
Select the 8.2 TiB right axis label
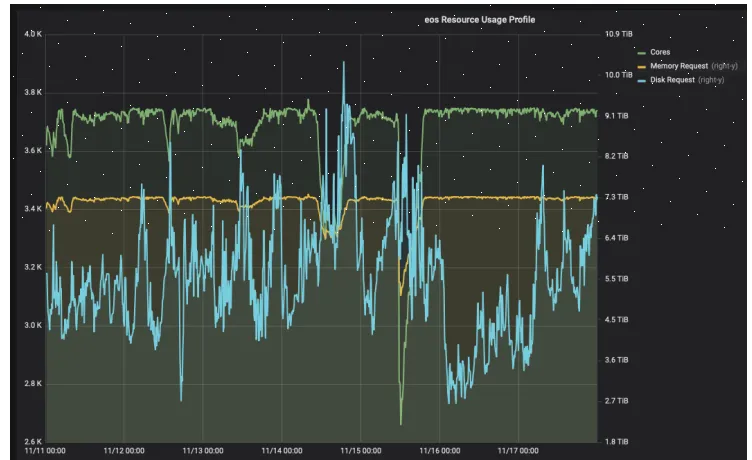point(617,156)
